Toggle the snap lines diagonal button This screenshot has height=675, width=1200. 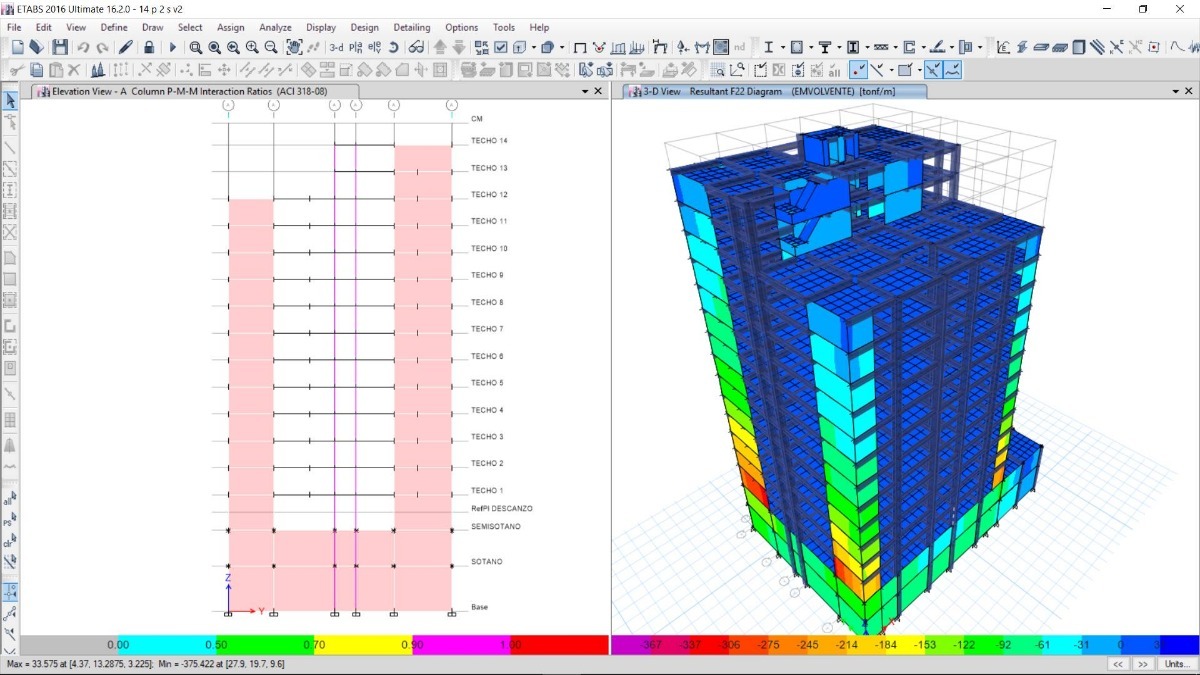(877, 69)
